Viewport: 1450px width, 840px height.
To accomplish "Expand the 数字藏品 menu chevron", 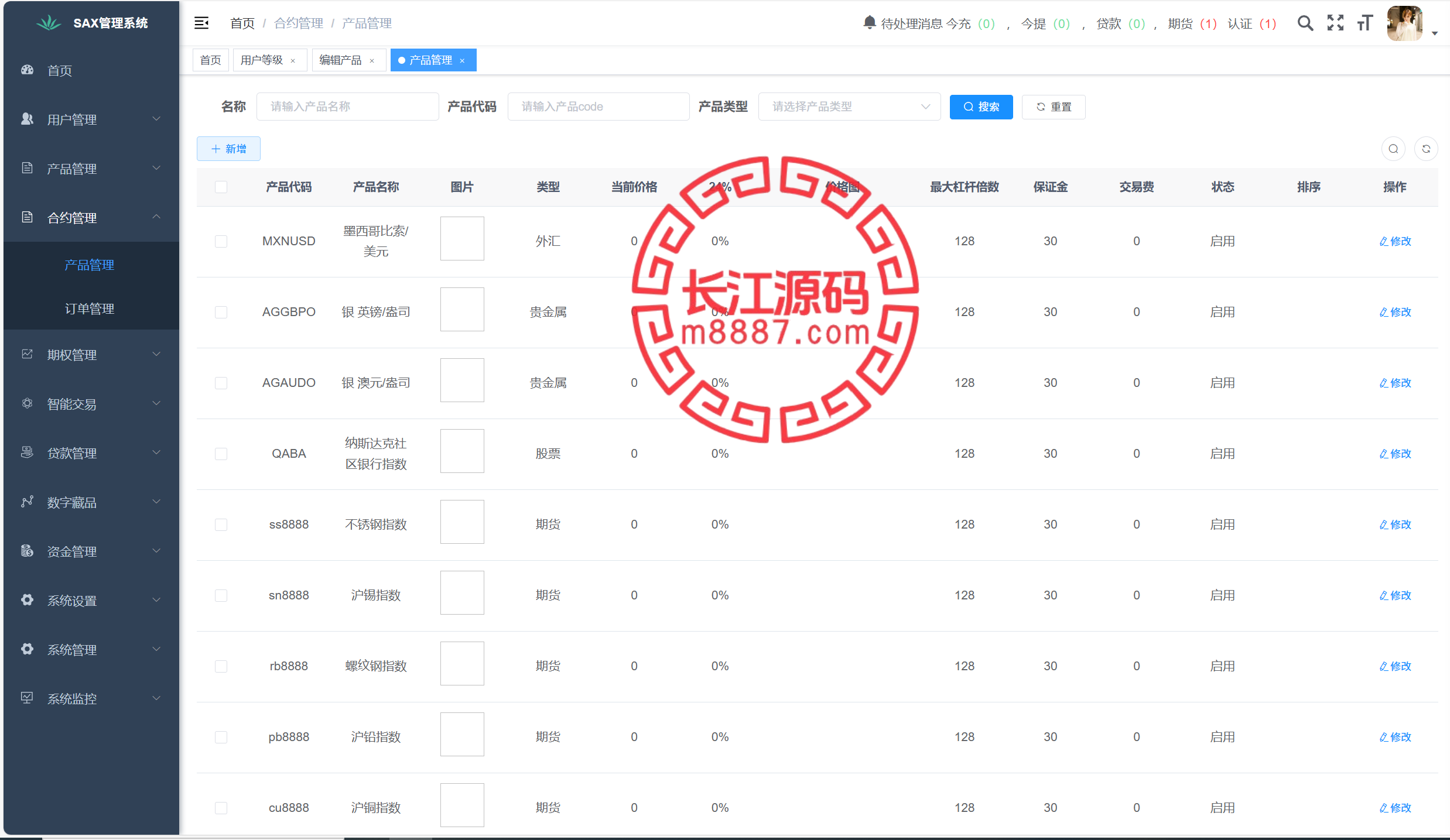I will (x=156, y=502).
